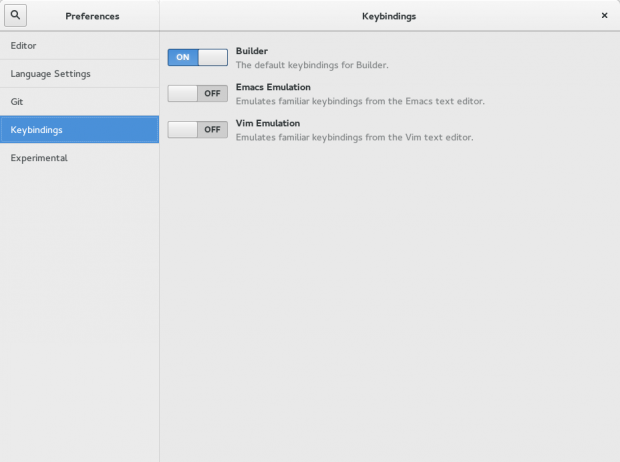Screen dimensions: 620x462
Task: Close the Preferences window with X
Action: pos(604,16)
